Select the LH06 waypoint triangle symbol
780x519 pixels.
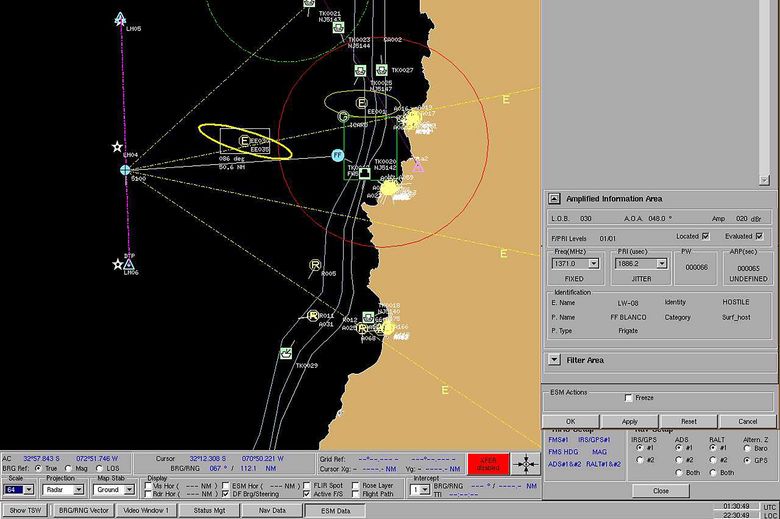129,264
